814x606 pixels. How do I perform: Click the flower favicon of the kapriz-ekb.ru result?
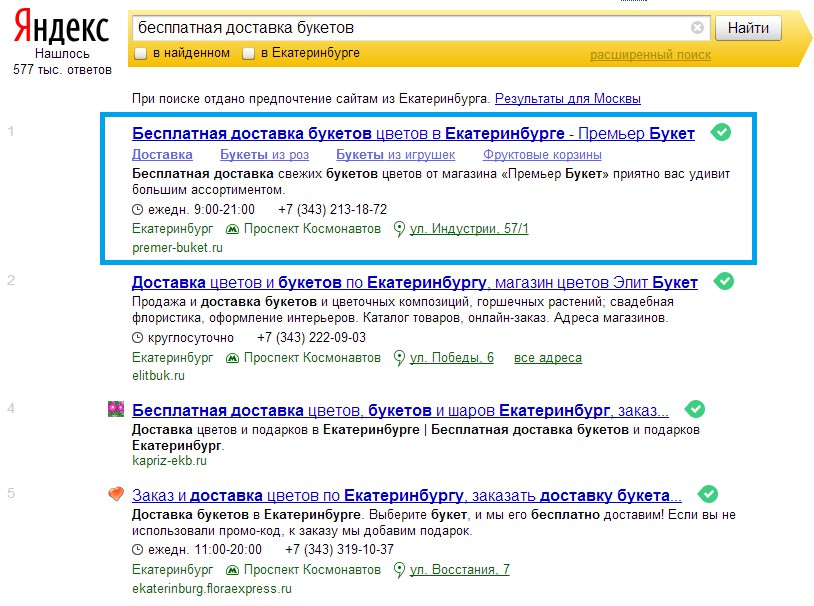pyautogui.click(x=116, y=409)
